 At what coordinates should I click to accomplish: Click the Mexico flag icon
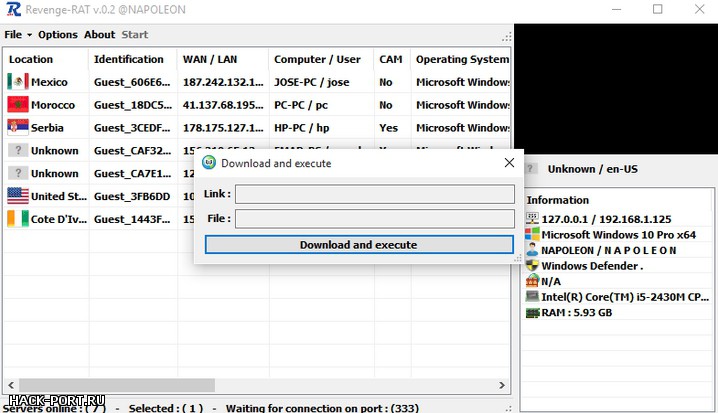tap(18, 82)
